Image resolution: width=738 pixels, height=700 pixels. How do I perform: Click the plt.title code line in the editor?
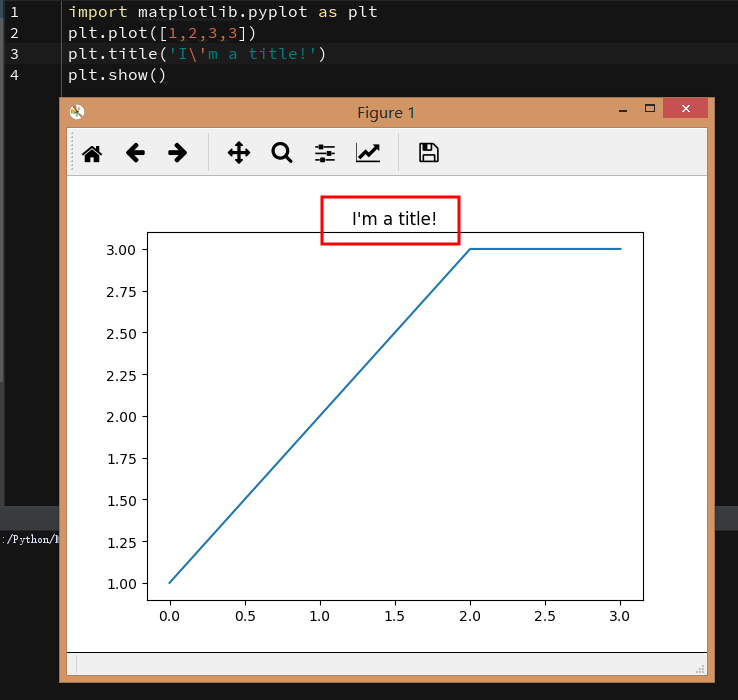[197, 54]
